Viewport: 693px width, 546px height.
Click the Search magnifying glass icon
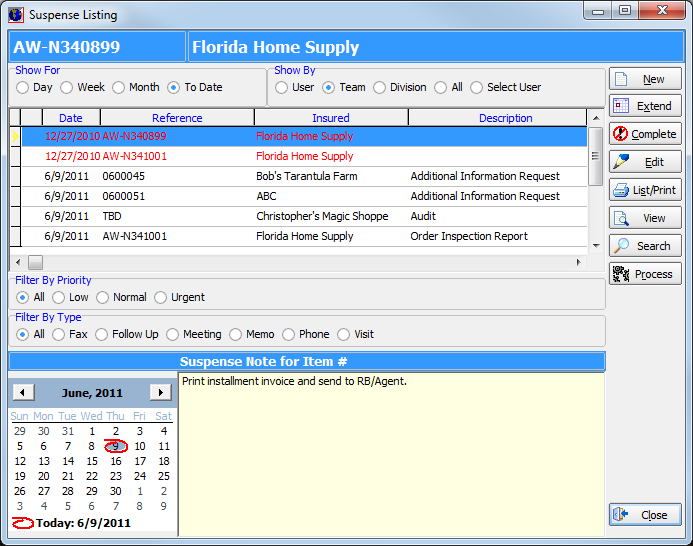coord(621,246)
